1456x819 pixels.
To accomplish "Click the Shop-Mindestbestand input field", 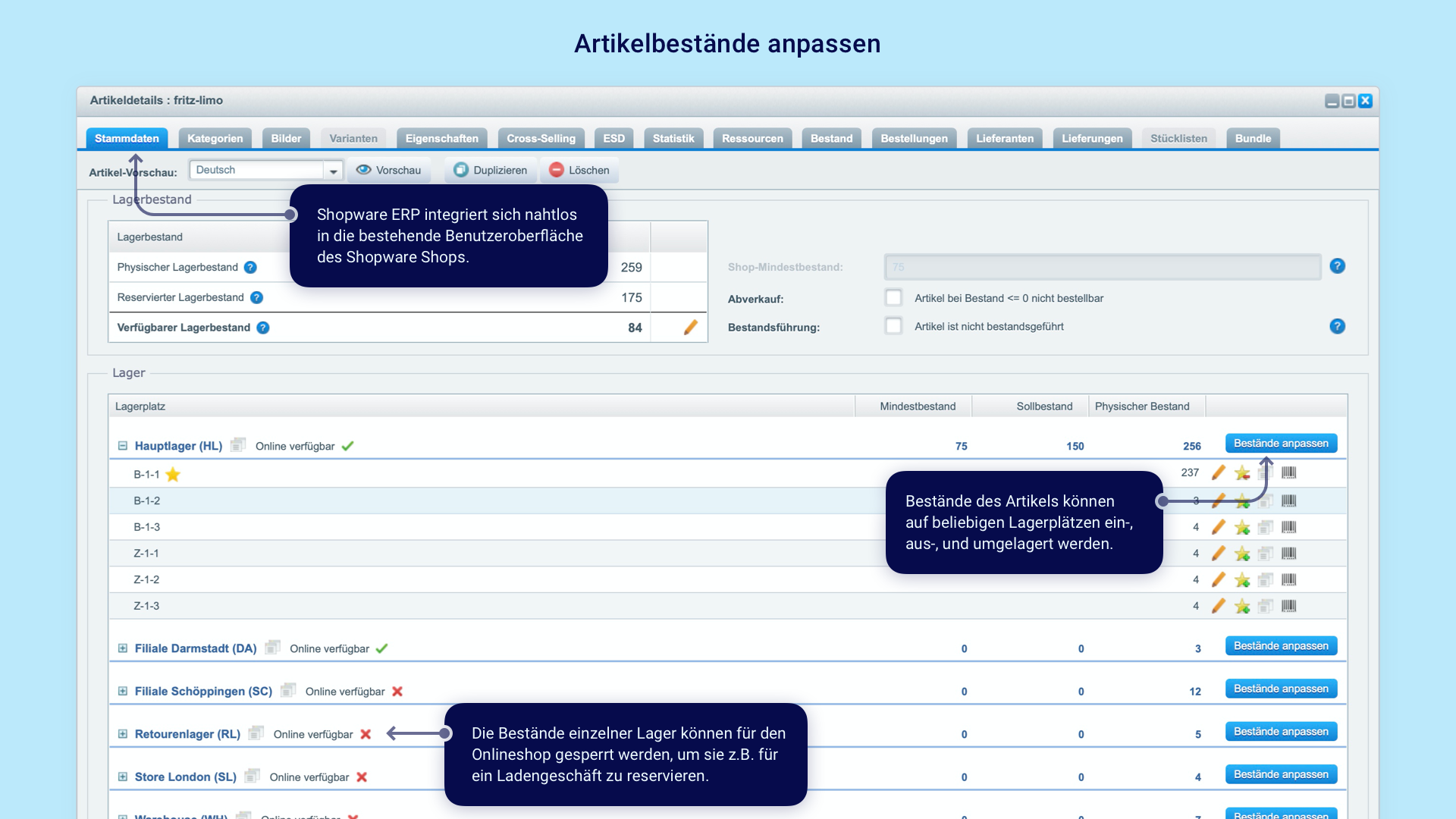I will pyautogui.click(x=1103, y=267).
